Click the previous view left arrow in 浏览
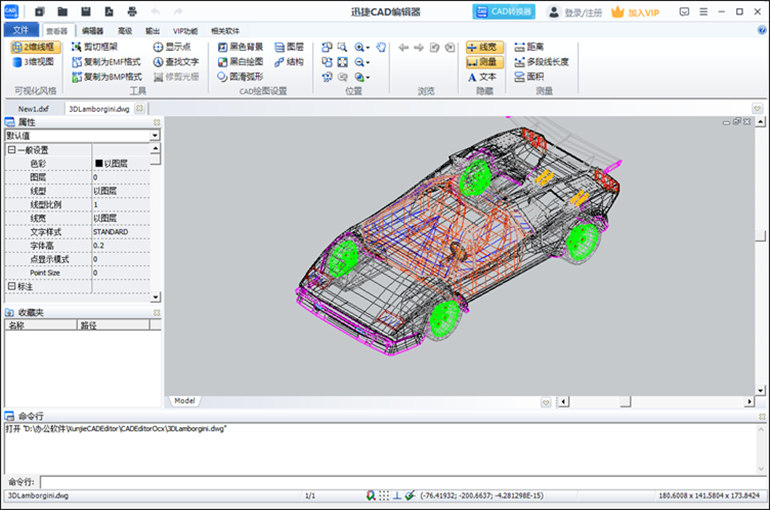 coord(404,47)
